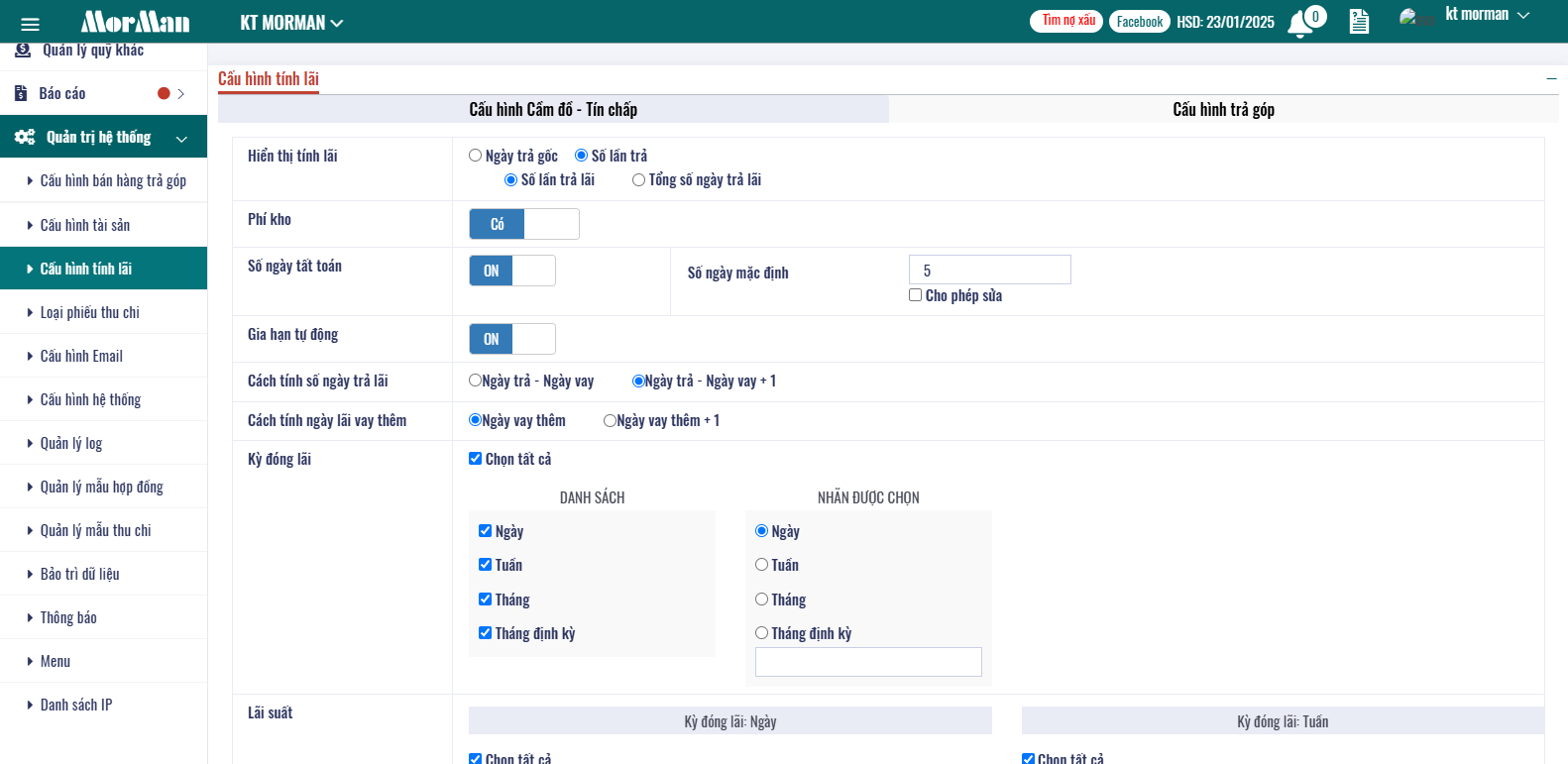Screen dimensions: 1568x764
Task: Select the Số lần trả radio option
Action: click(x=582, y=156)
